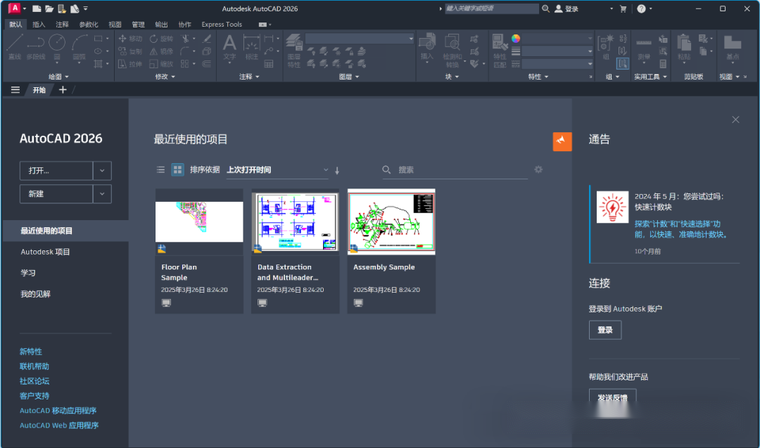
Task: Click the New file quick access icon
Action: point(36,9)
